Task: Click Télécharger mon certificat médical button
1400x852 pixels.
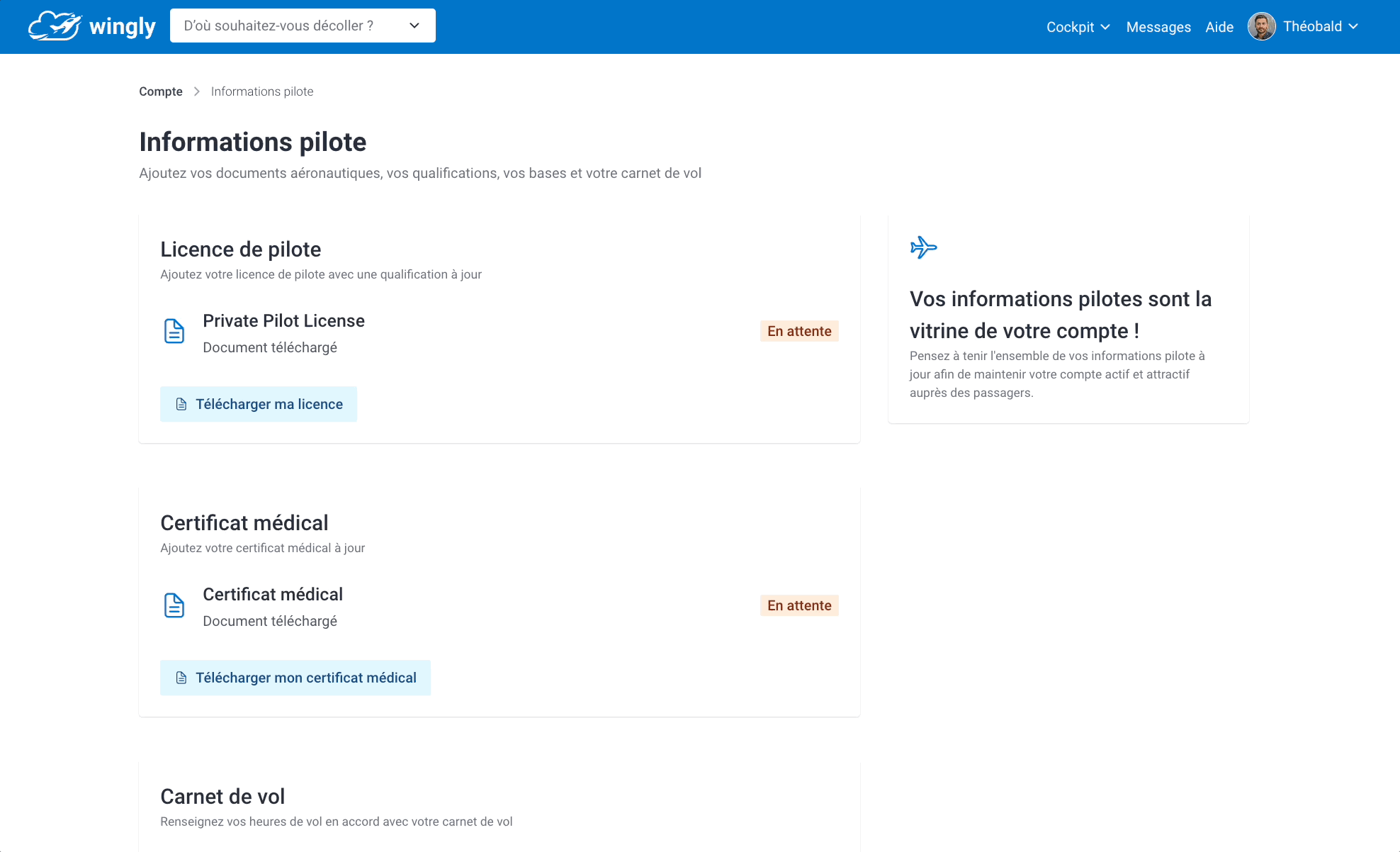Action: coord(295,678)
